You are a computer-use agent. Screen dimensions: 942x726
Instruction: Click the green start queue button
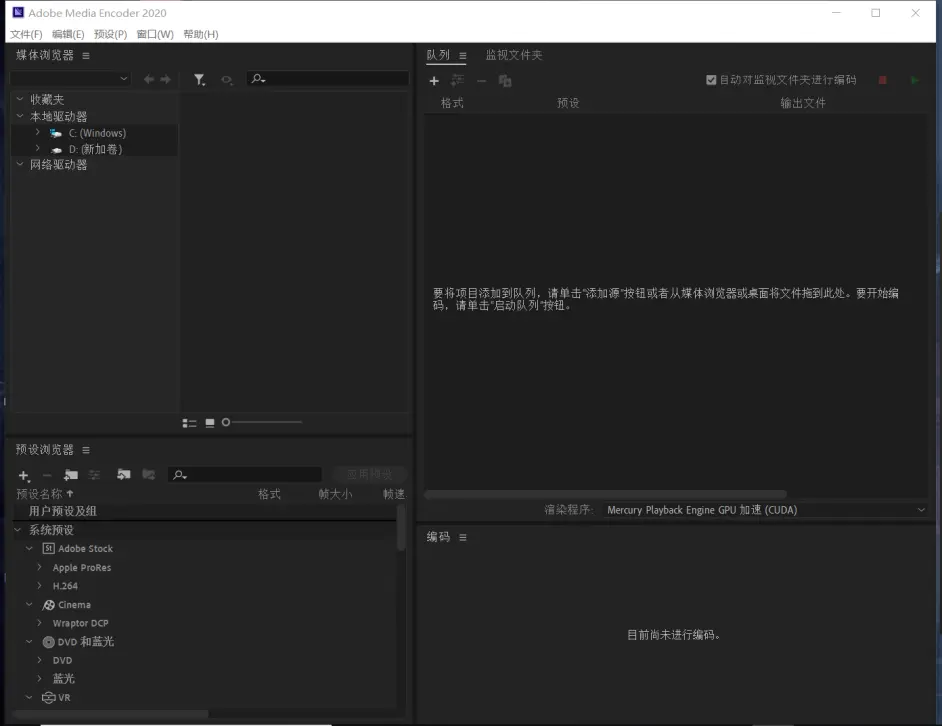914,80
